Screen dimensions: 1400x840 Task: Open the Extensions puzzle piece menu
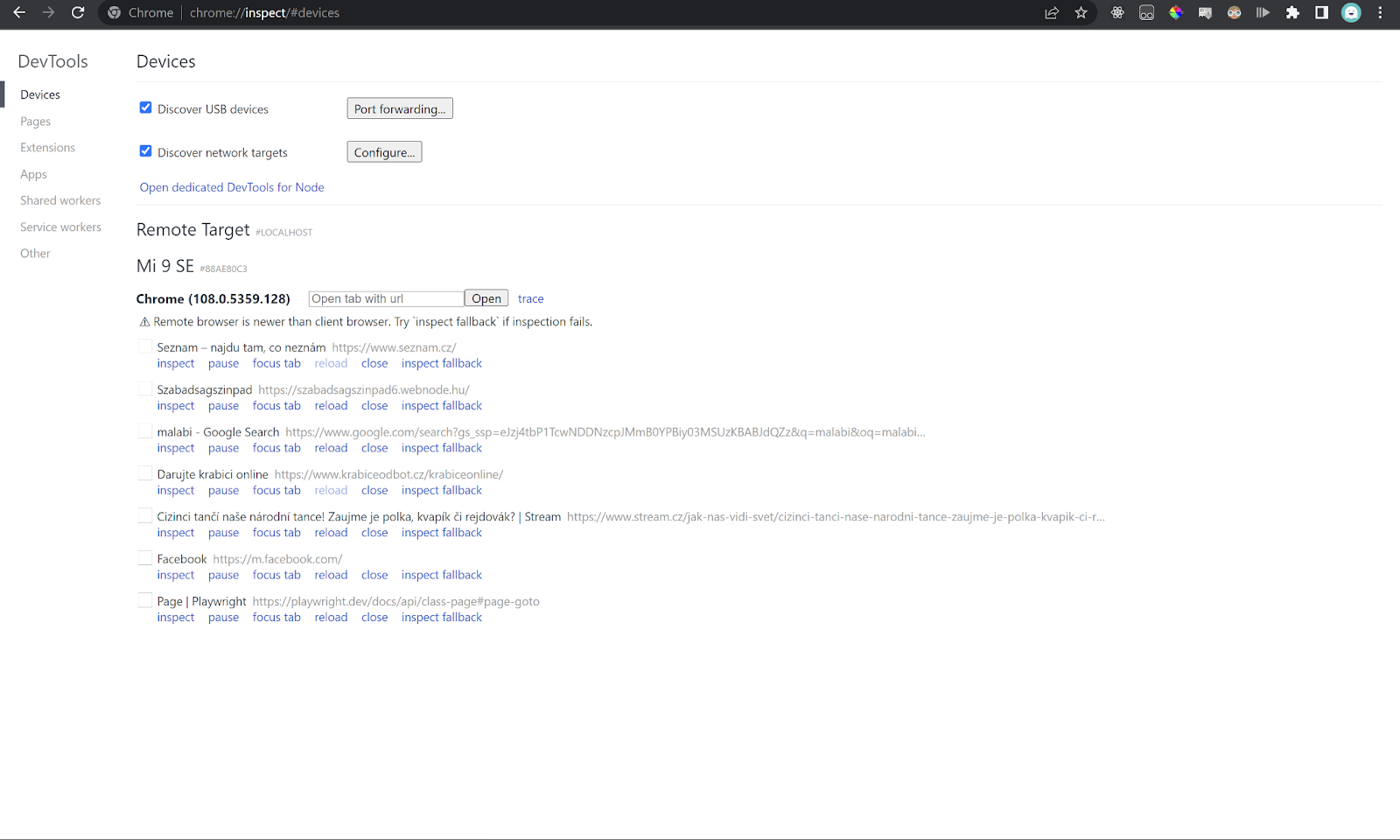[x=1292, y=12]
